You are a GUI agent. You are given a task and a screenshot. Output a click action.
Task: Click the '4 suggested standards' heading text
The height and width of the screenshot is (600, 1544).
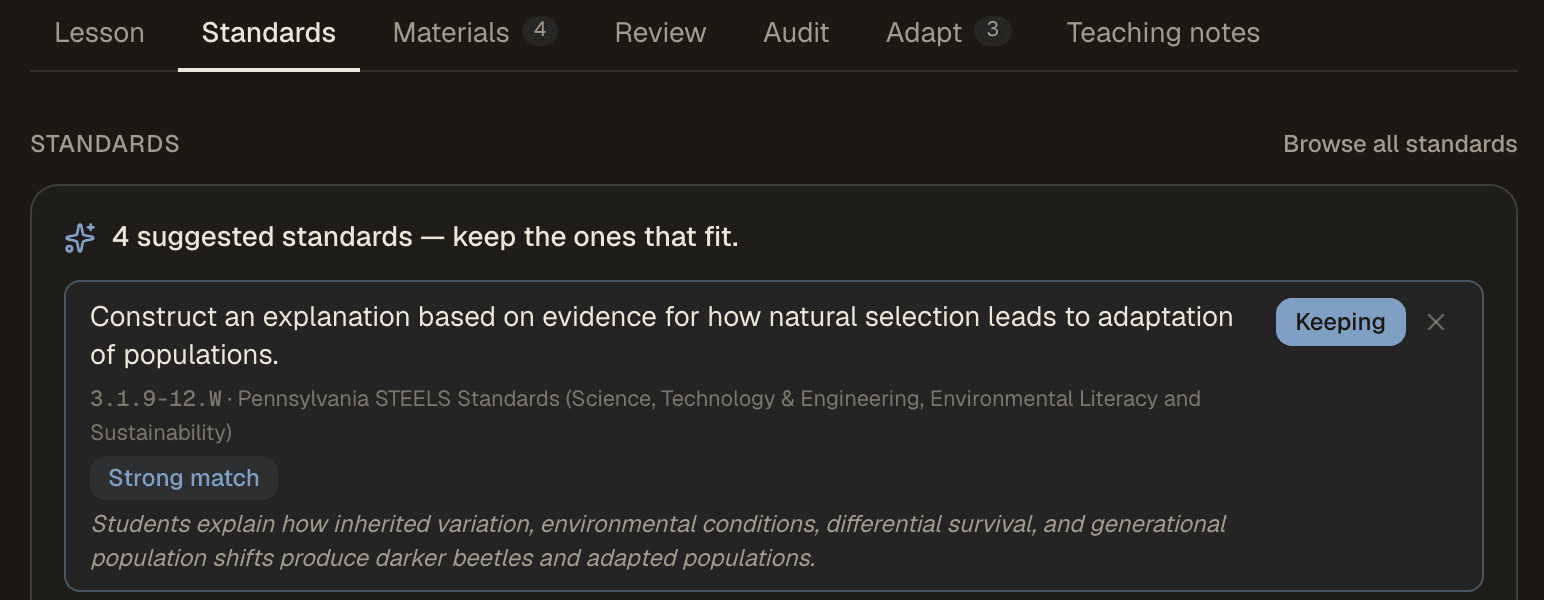point(425,238)
